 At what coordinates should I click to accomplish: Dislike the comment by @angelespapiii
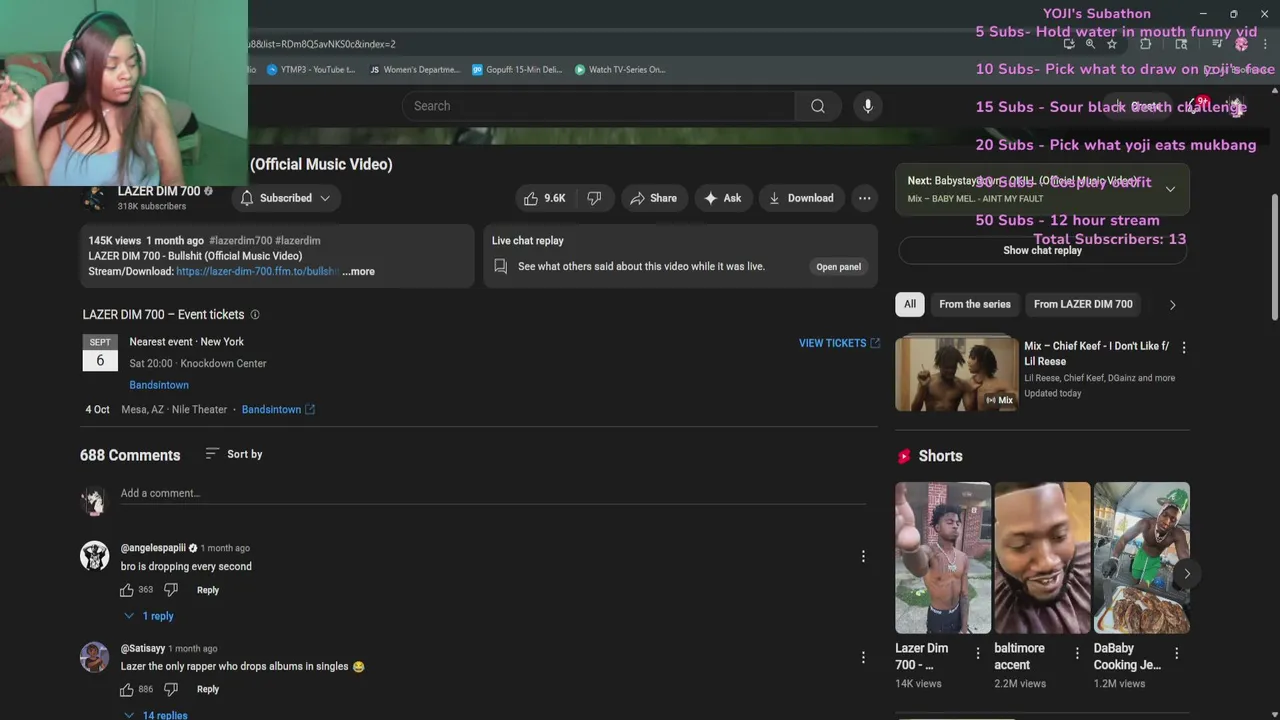pyautogui.click(x=171, y=590)
